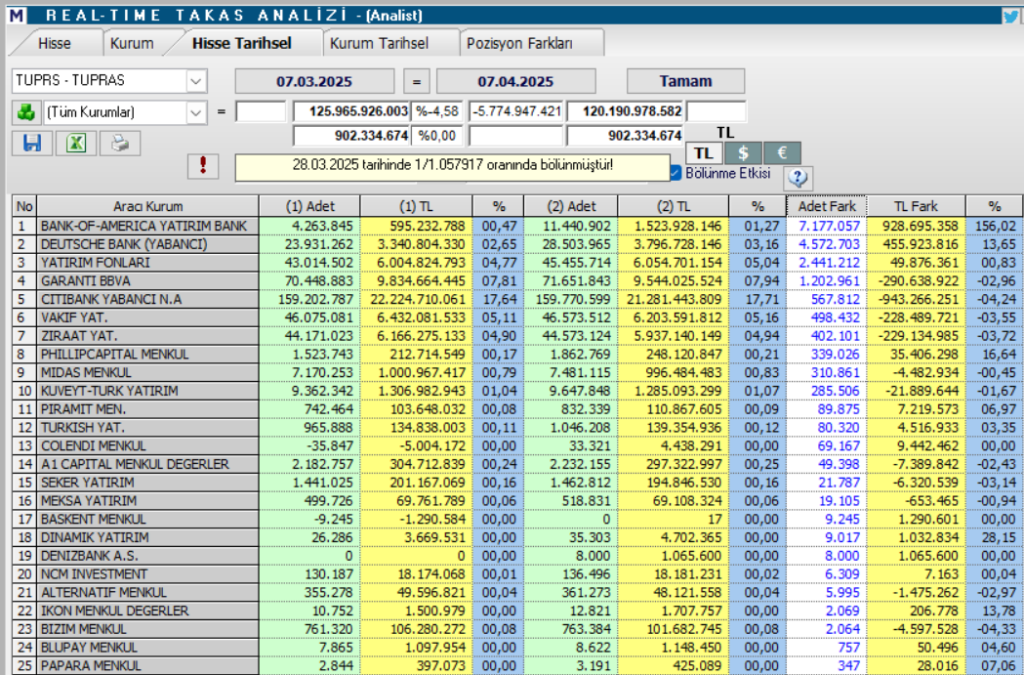Open help with the question mark icon
The image size is (1024, 675).
pos(797,178)
